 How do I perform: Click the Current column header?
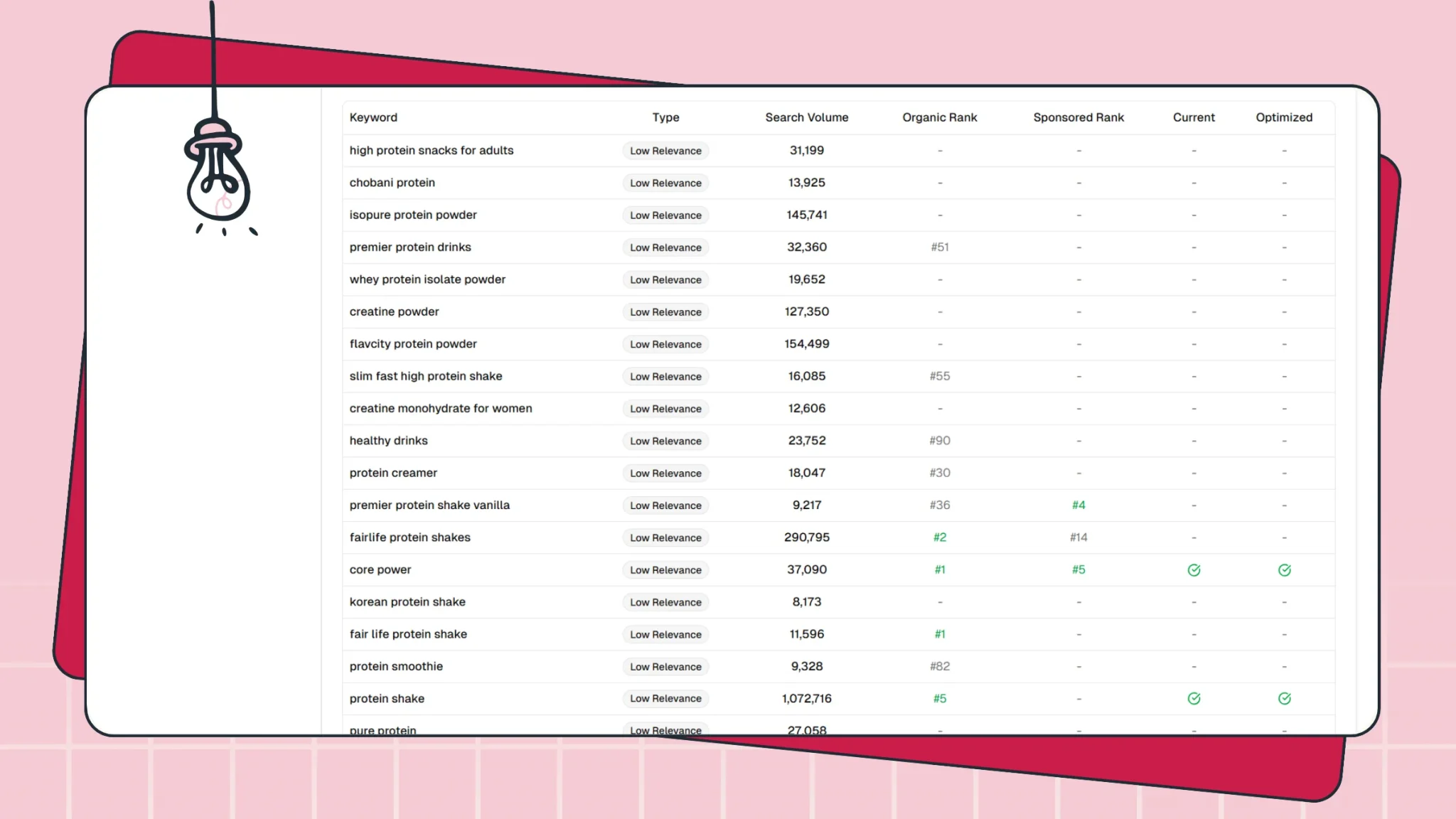pyautogui.click(x=1194, y=117)
